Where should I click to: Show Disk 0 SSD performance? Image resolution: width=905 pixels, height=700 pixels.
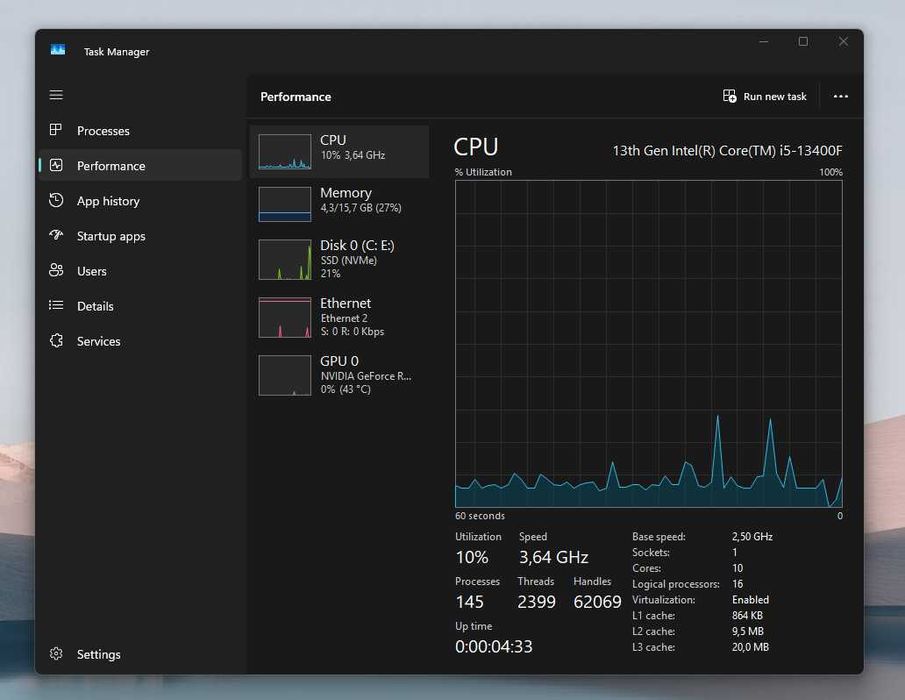click(340, 259)
